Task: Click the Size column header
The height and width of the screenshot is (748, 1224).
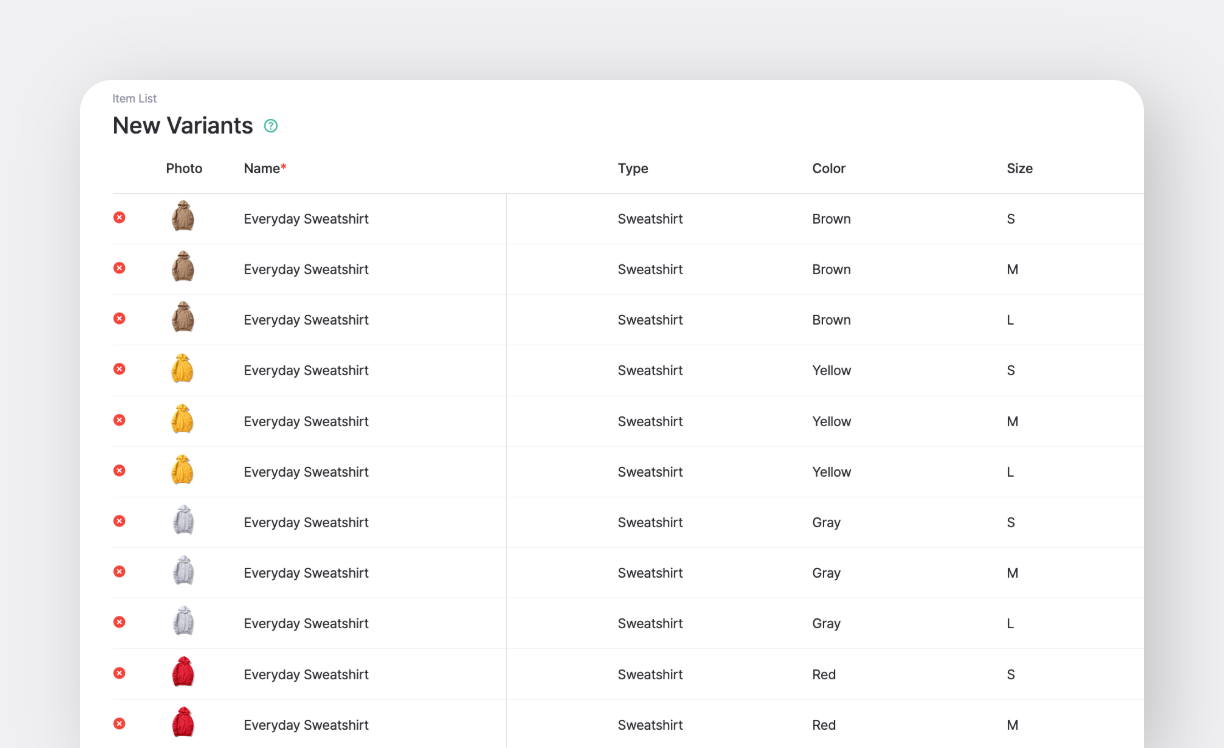Action: pyautogui.click(x=1019, y=168)
